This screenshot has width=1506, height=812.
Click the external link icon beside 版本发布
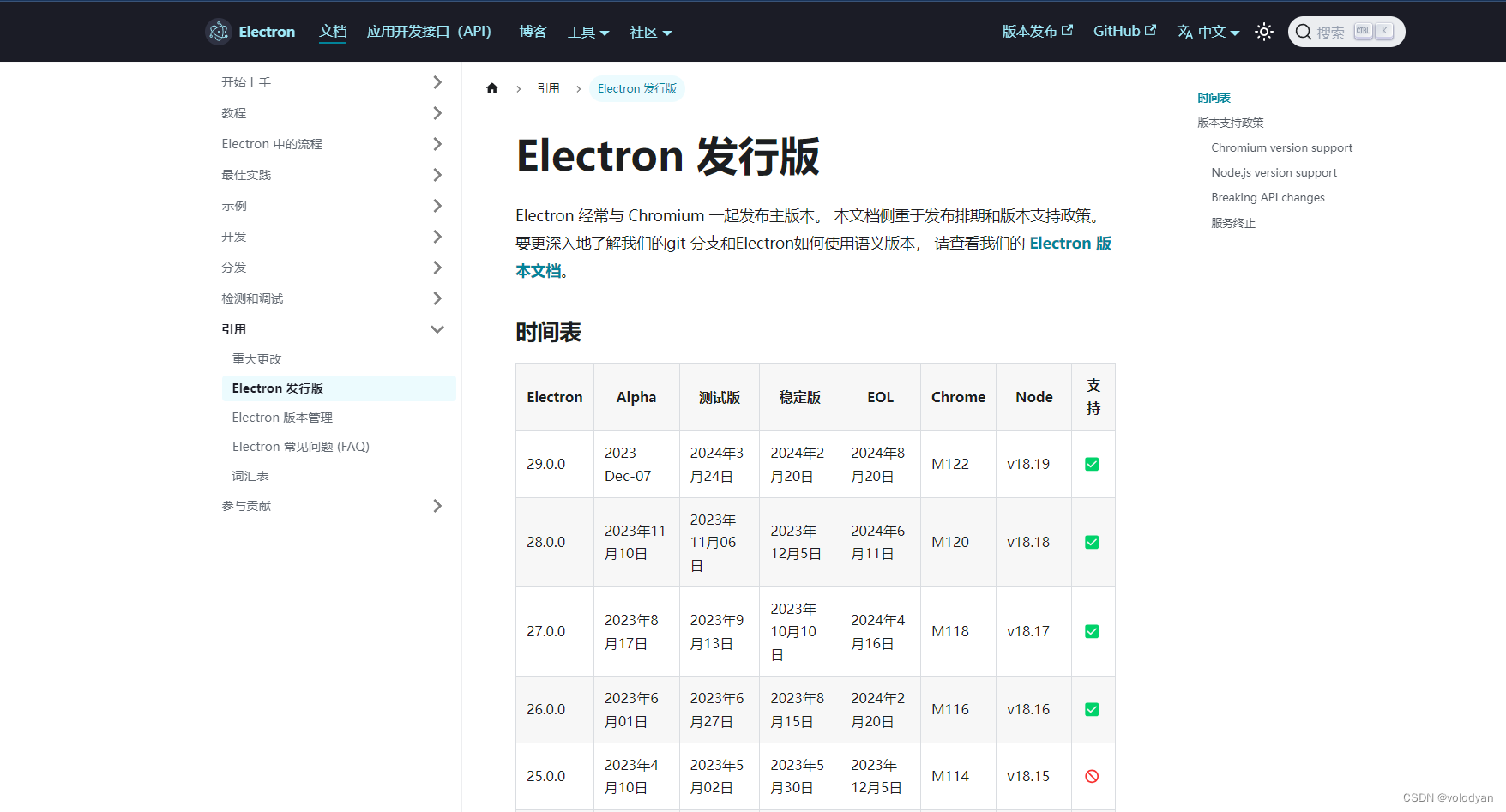1068,30
